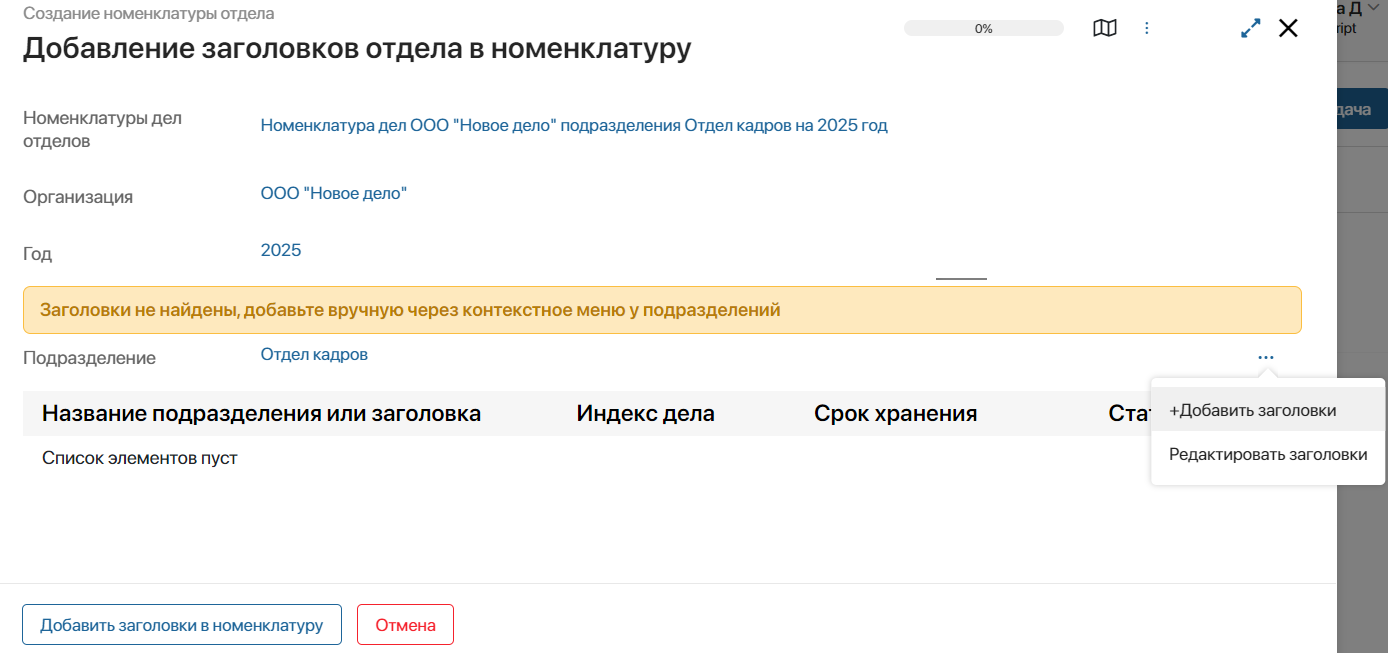Click the X icon to close the form
Viewport: 1388px width, 653px height.
click(x=1288, y=28)
